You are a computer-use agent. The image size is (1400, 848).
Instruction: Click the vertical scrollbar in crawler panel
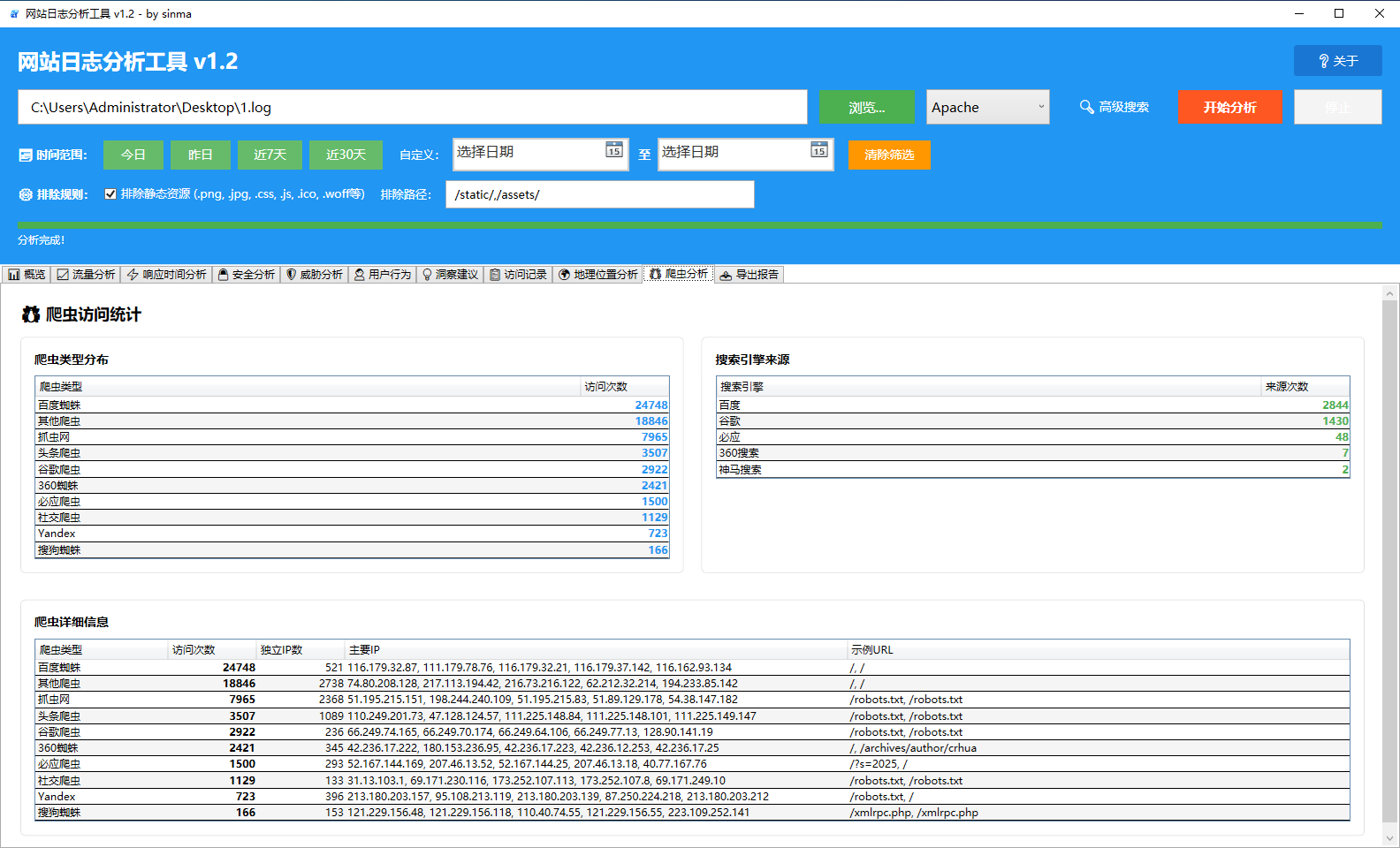click(x=1389, y=530)
